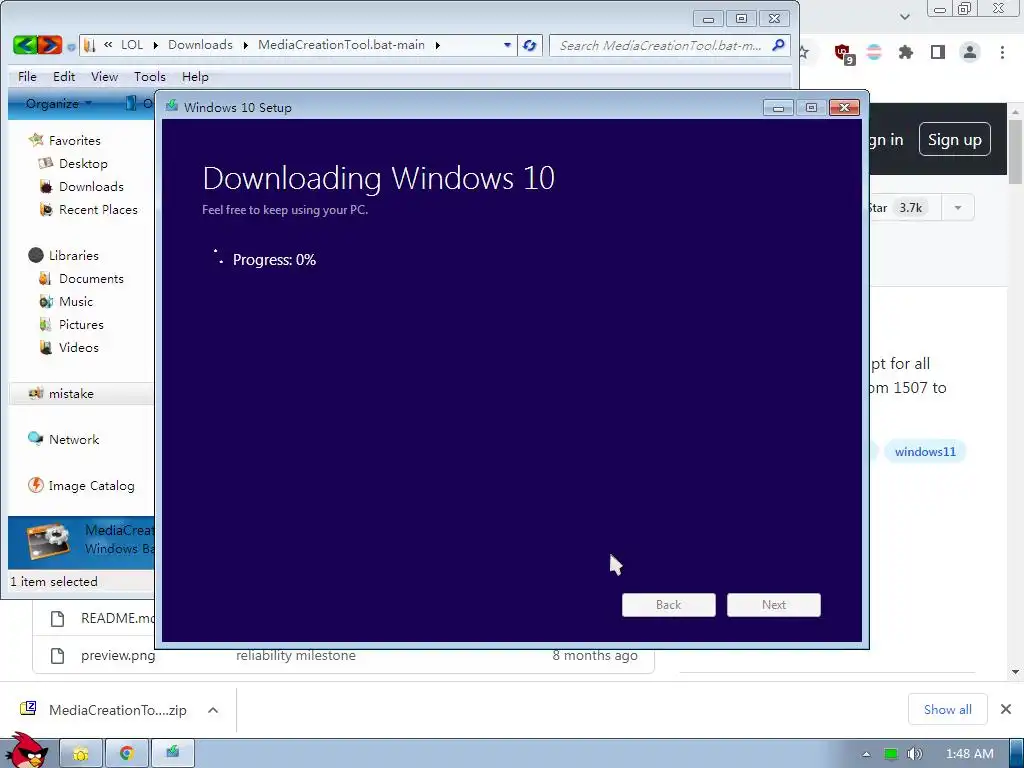Viewport: 1024px width, 768px height.
Task: Expand the Downloads breadcrumb arrow
Action: click(x=246, y=45)
